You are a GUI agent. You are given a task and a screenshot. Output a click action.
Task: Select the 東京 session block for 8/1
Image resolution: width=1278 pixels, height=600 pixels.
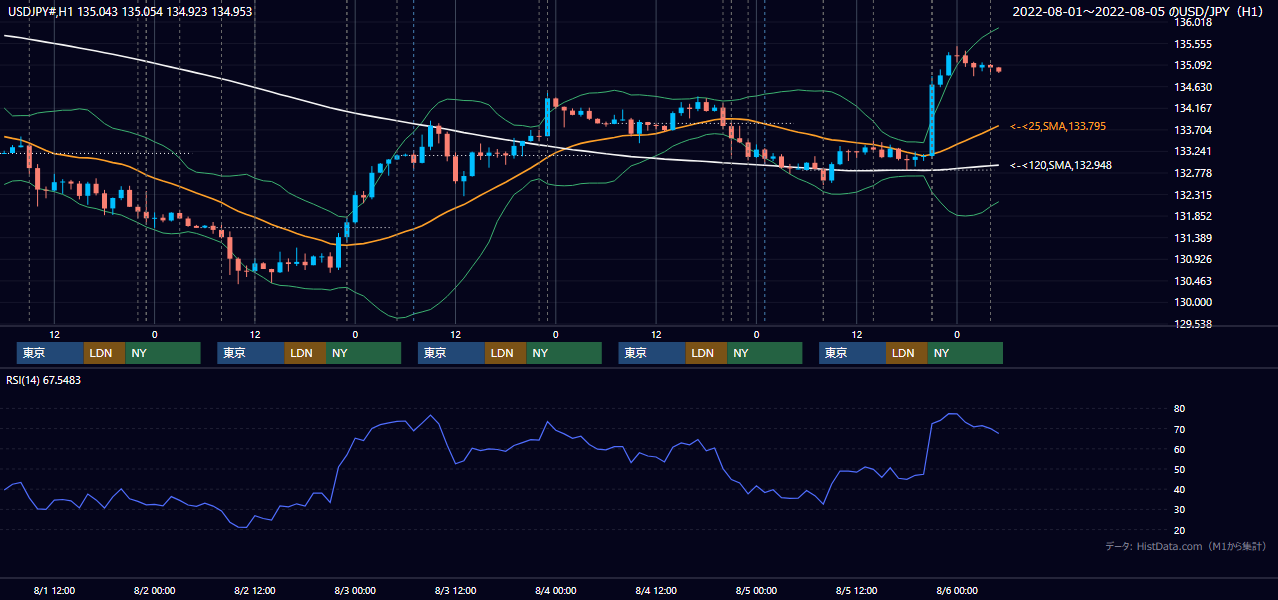coord(50,353)
